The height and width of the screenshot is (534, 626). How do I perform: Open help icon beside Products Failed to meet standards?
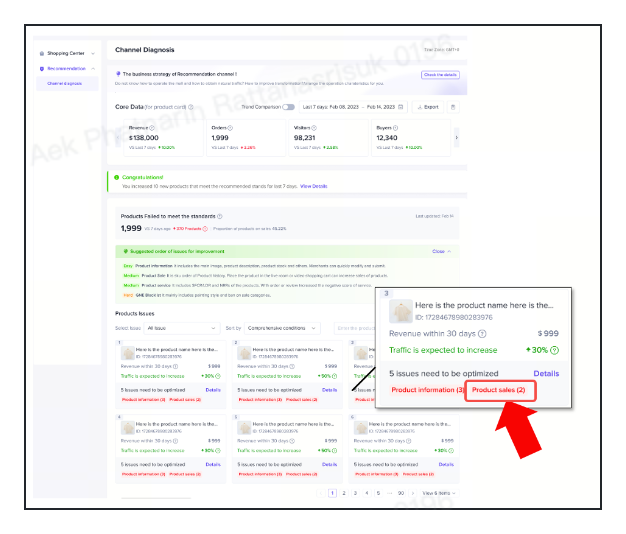click(x=220, y=216)
